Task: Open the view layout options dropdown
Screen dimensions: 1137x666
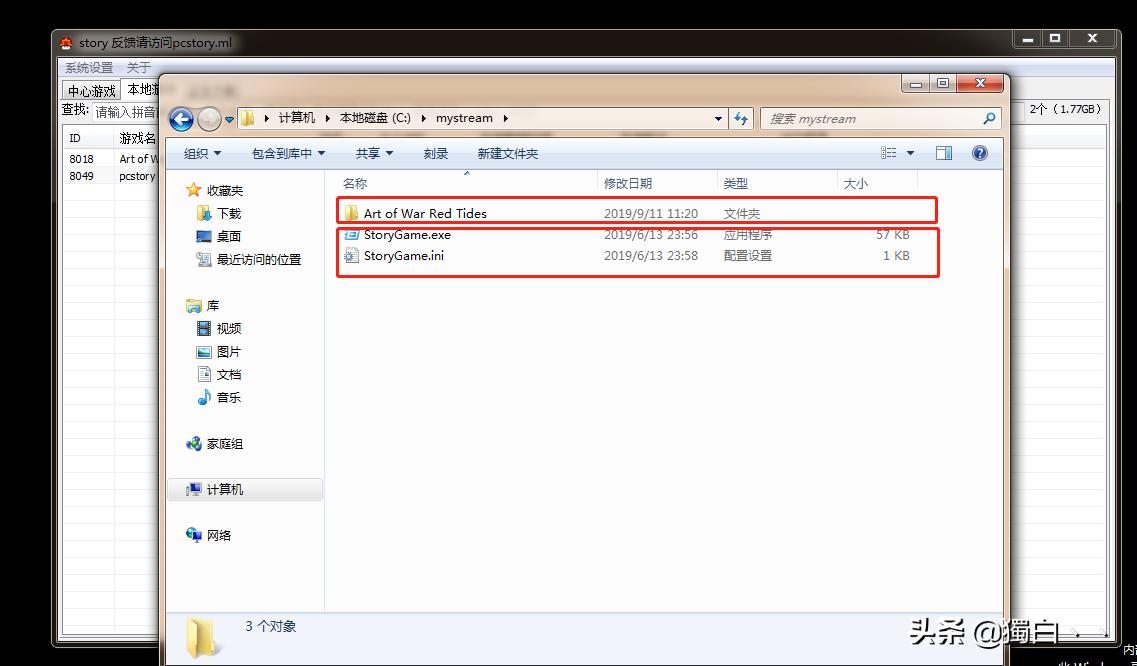Action: click(895, 152)
